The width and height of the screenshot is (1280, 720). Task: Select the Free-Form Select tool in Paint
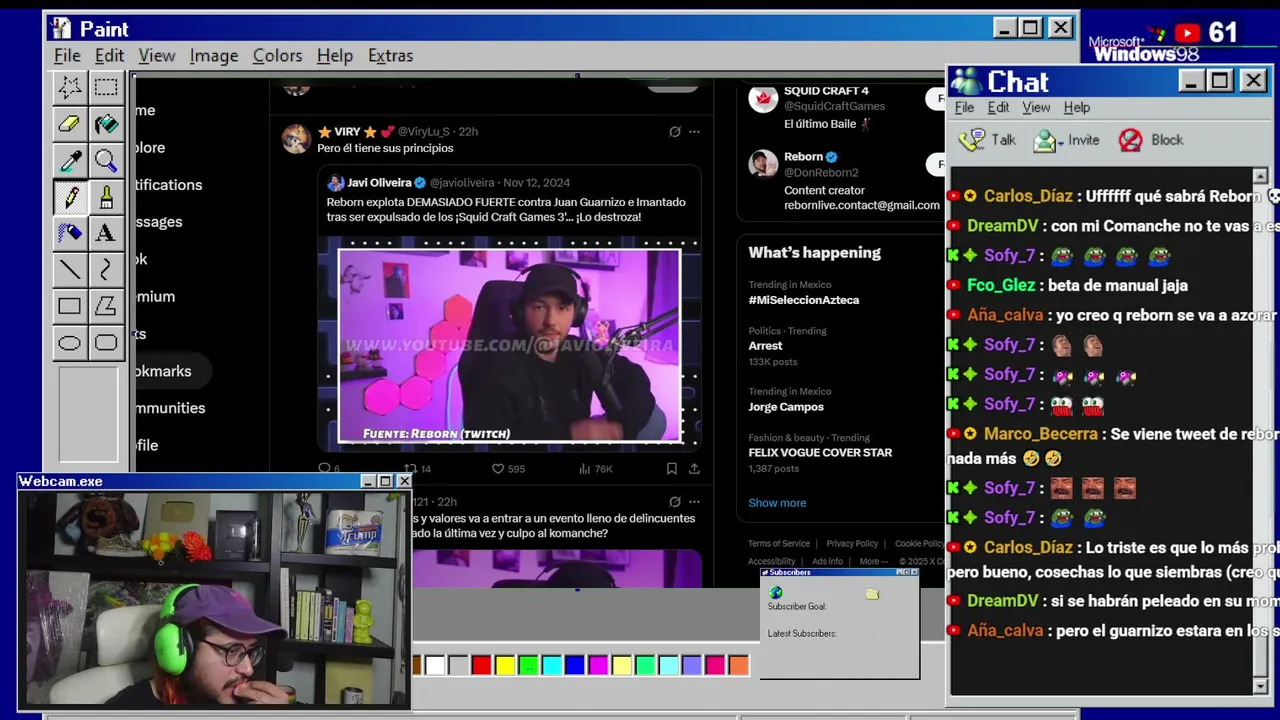pos(69,87)
